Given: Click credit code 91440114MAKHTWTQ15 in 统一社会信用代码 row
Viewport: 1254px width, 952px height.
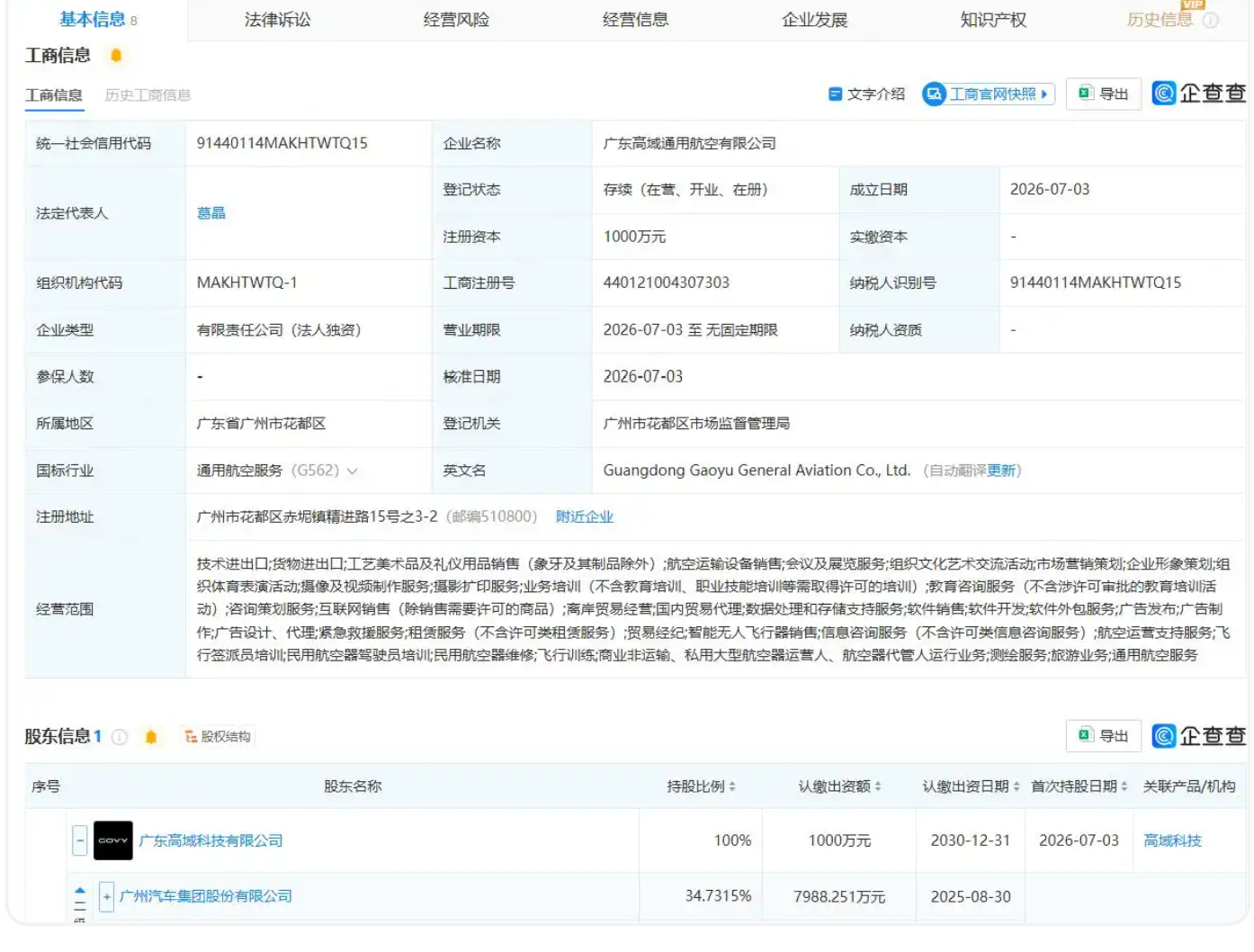Looking at the screenshot, I should pyautogui.click(x=282, y=143).
